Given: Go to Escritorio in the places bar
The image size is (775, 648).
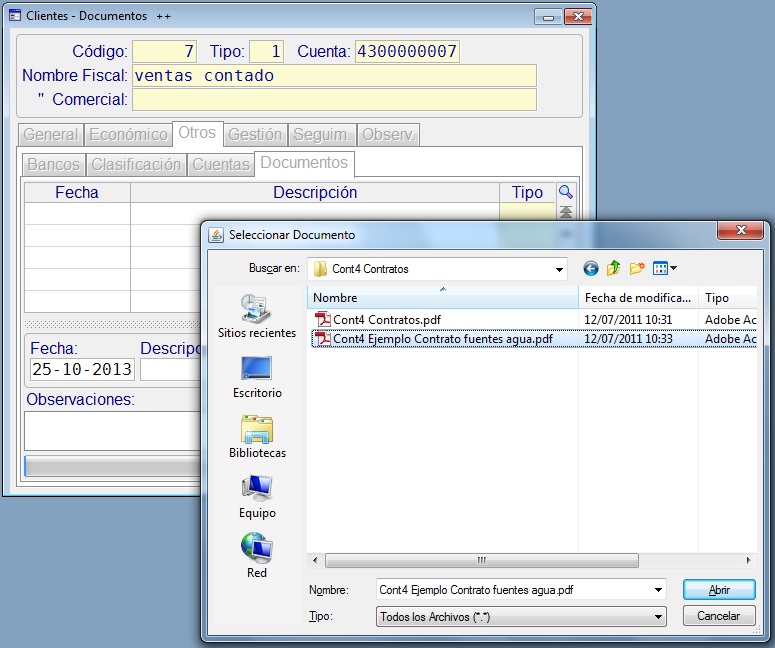Looking at the screenshot, I should point(257,377).
